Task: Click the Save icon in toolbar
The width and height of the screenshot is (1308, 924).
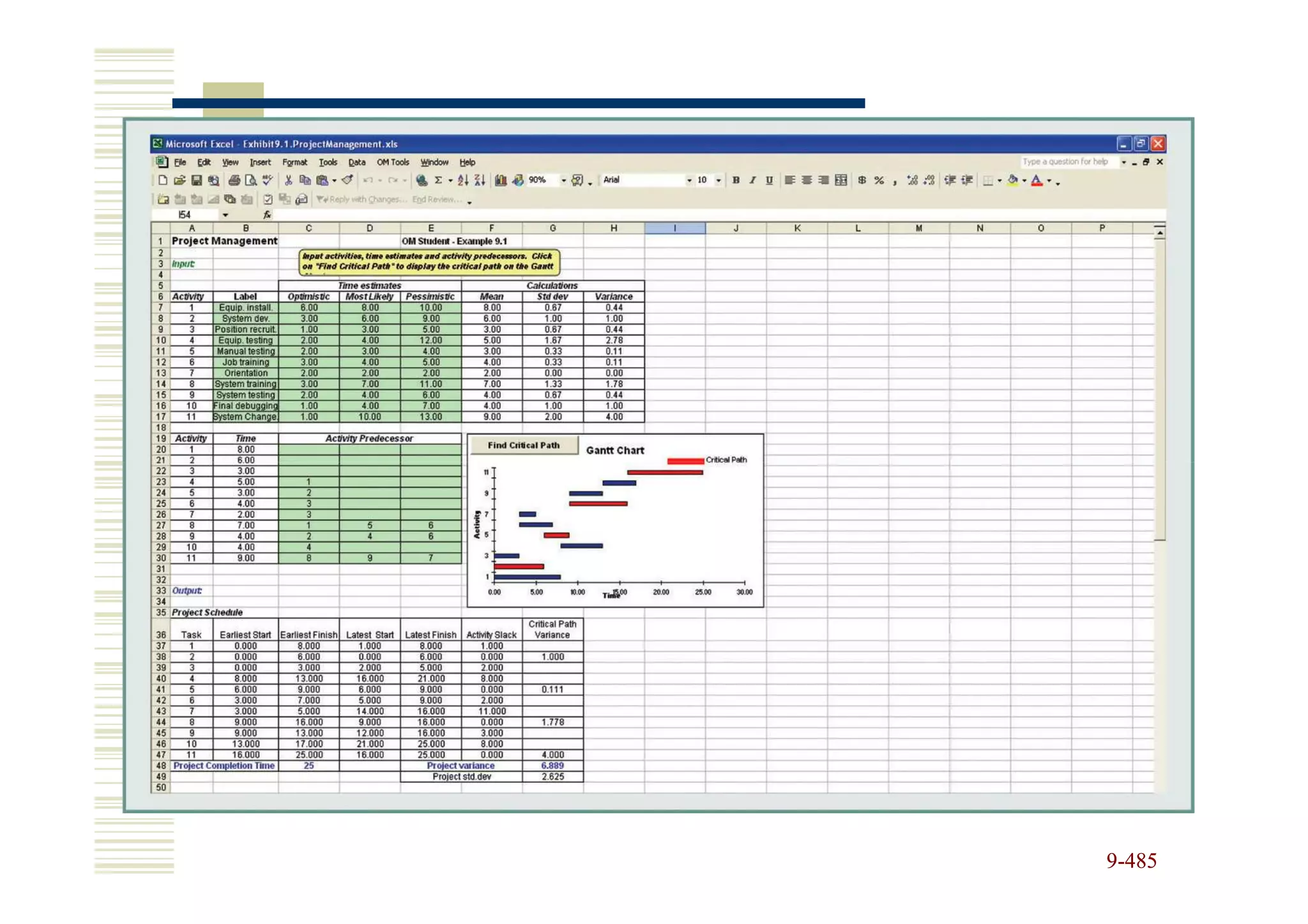Action: click(x=196, y=181)
